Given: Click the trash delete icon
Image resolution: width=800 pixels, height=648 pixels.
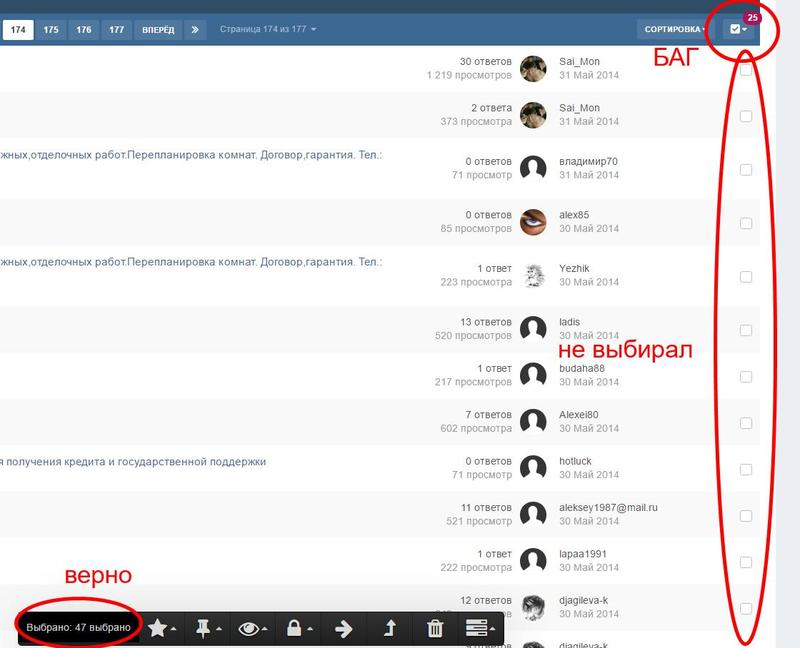Looking at the screenshot, I should click(435, 628).
